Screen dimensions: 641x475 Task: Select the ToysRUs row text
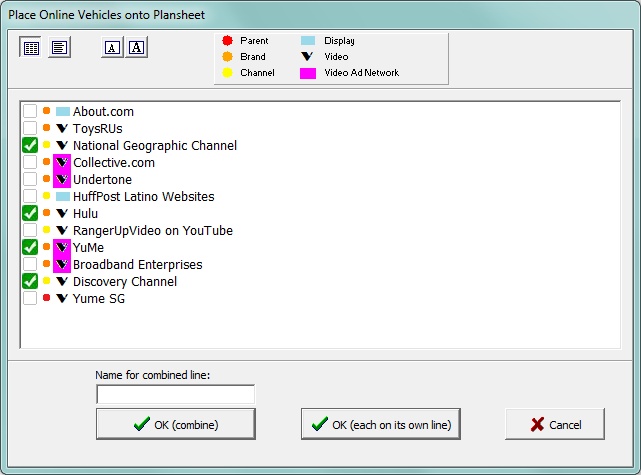coord(98,128)
